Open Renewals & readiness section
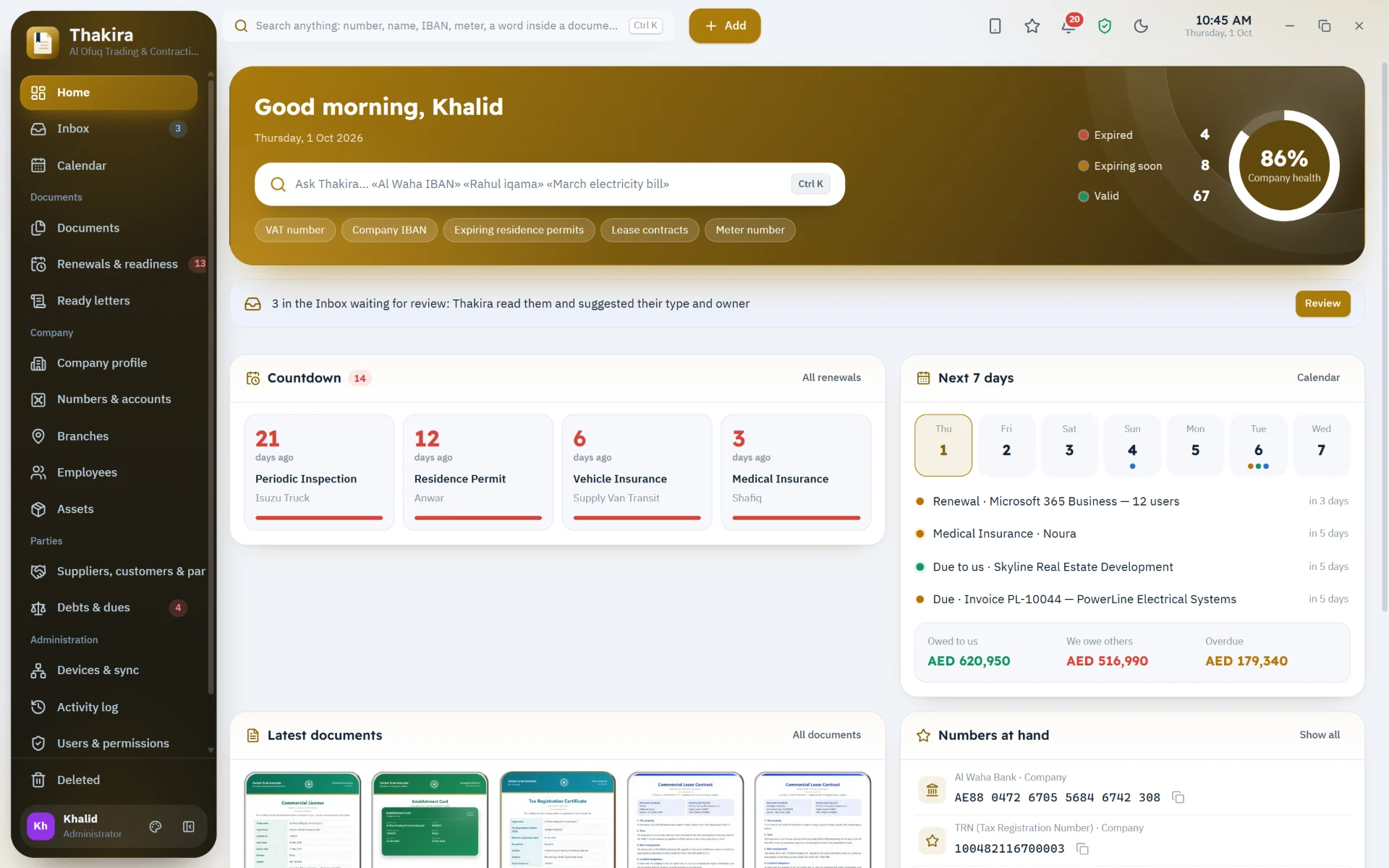 point(114,264)
